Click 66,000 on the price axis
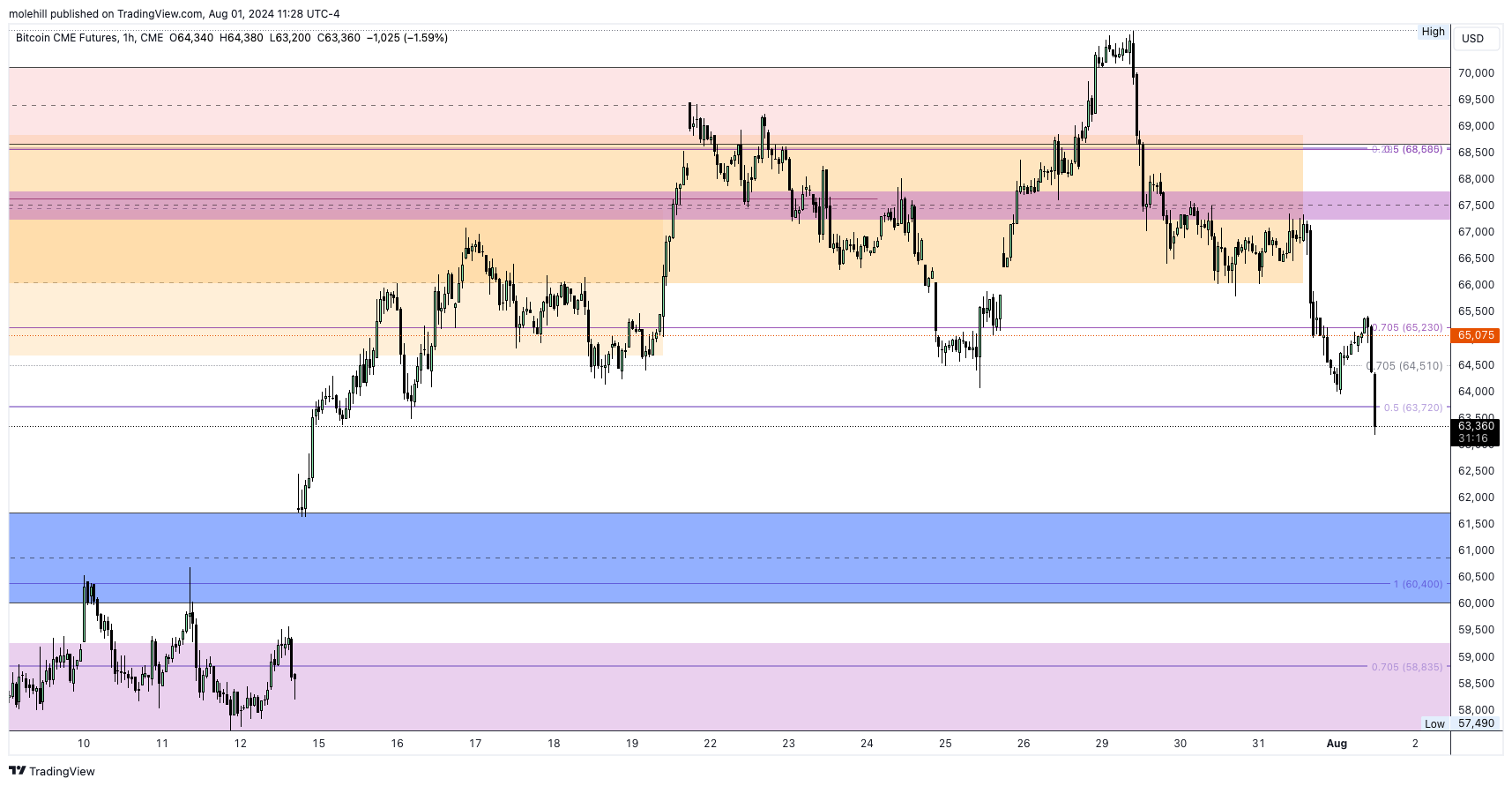Image resolution: width=1512 pixels, height=786 pixels. 1476,285
